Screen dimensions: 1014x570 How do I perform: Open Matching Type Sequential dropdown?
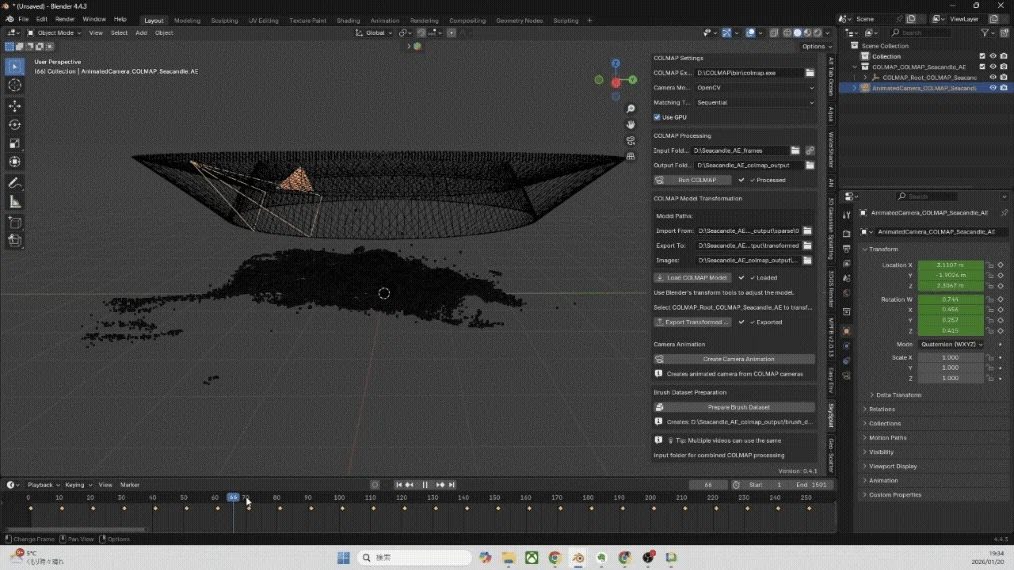755,103
